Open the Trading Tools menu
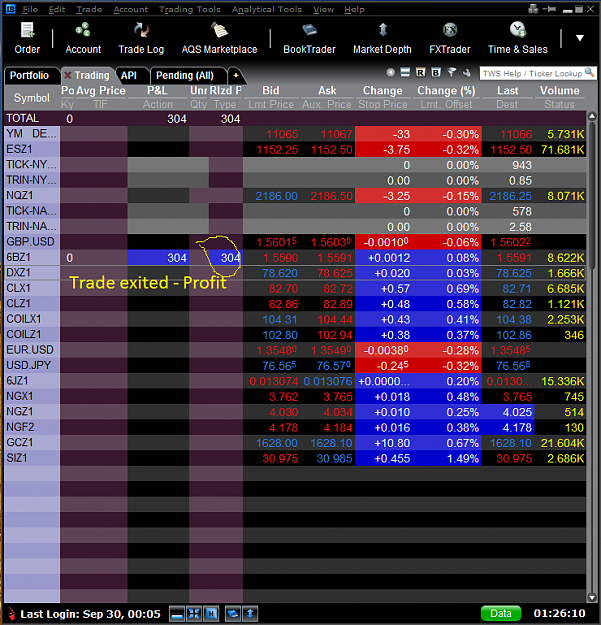 (190, 9)
